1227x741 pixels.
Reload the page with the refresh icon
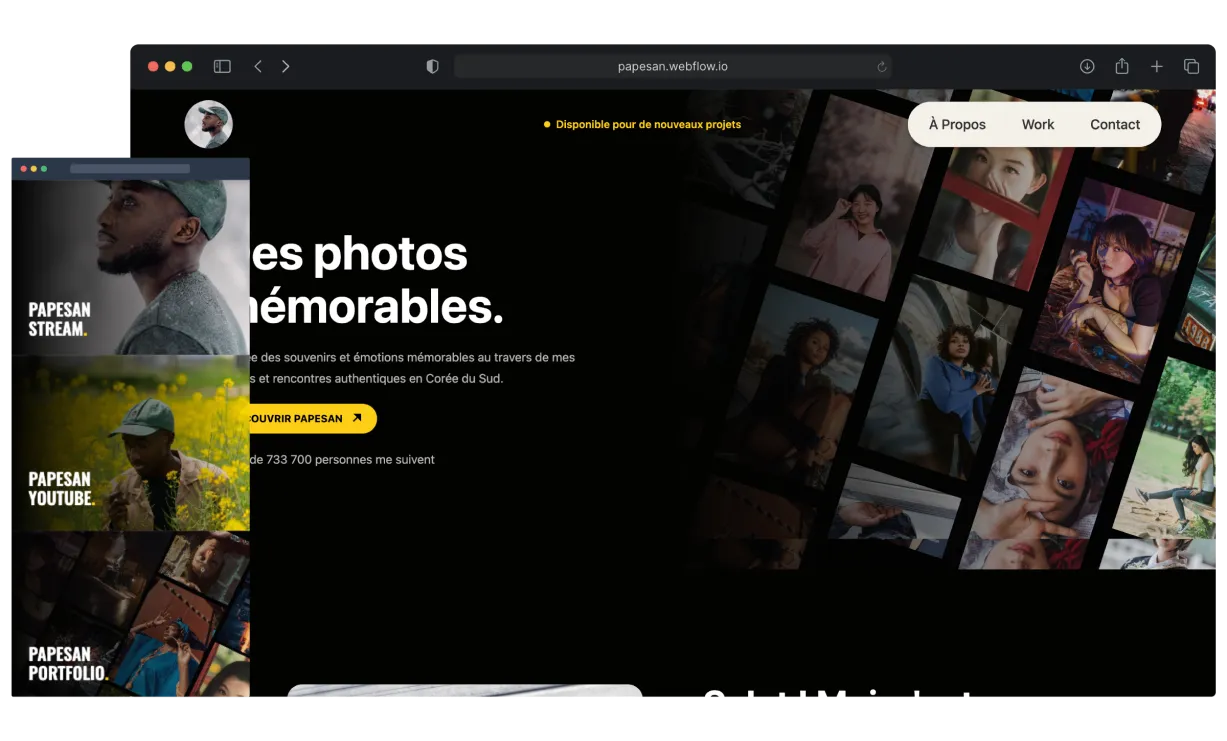(x=881, y=67)
